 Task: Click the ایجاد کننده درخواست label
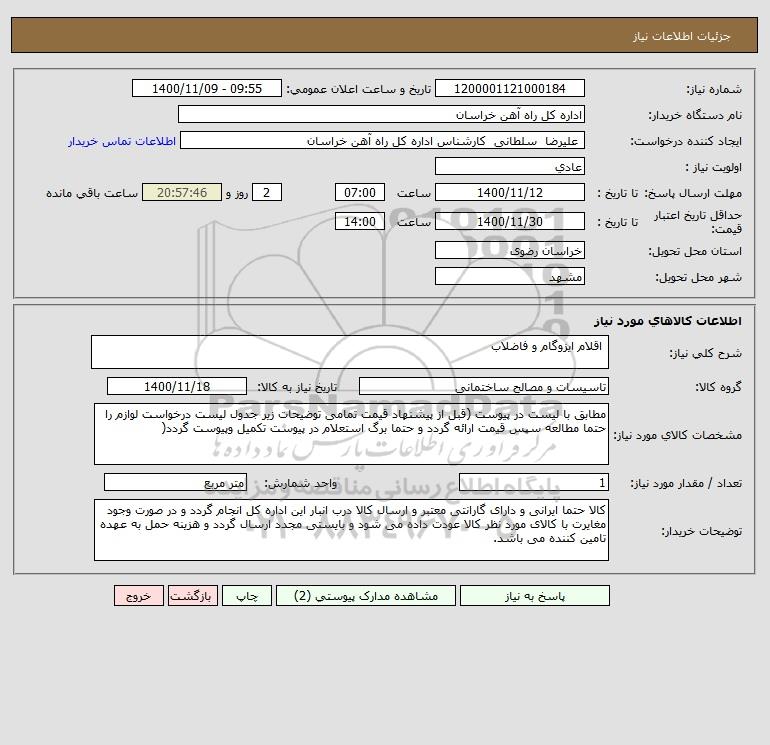tap(686, 141)
